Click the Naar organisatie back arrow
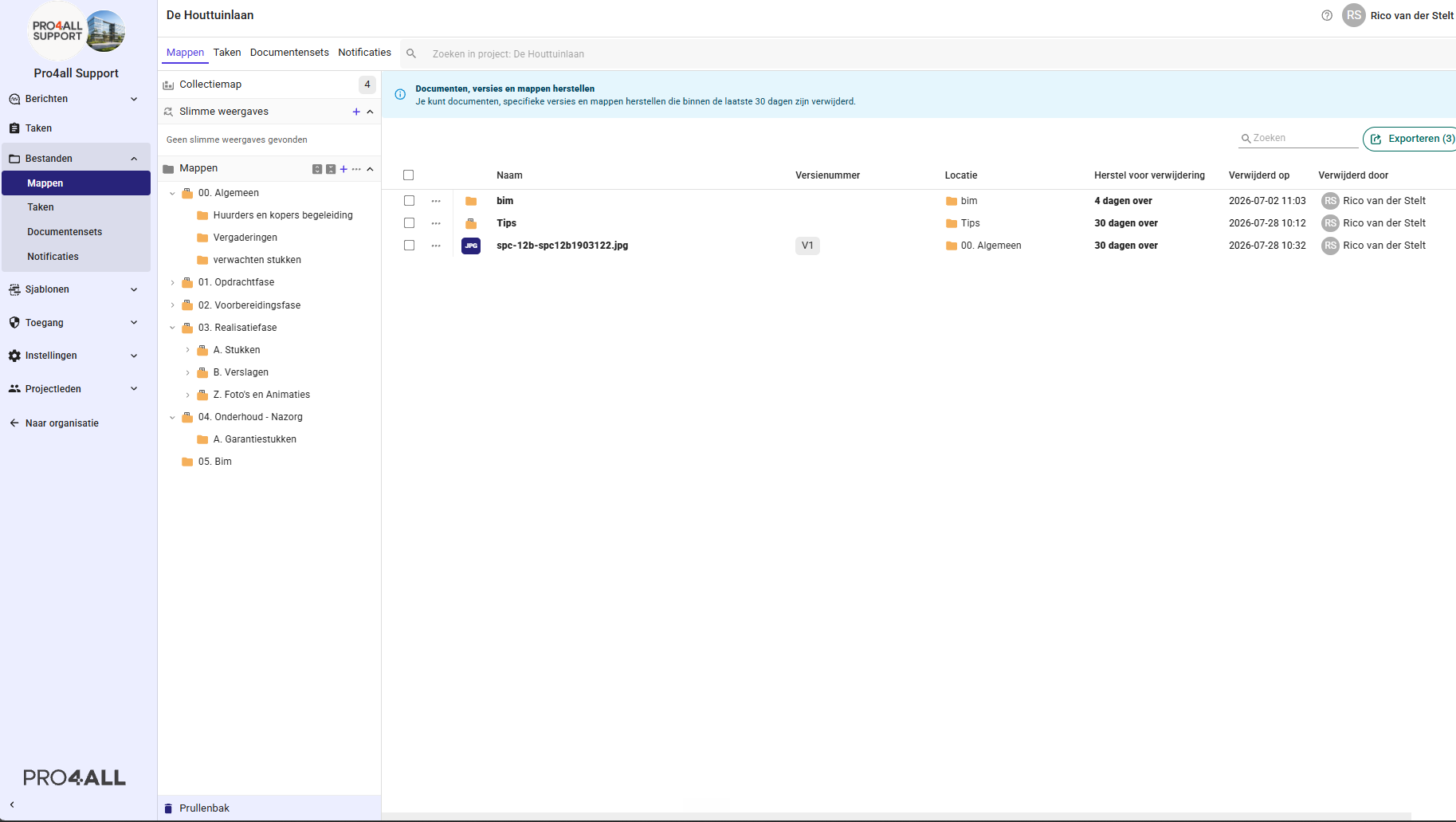1456x822 pixels. tap(14, 423)
